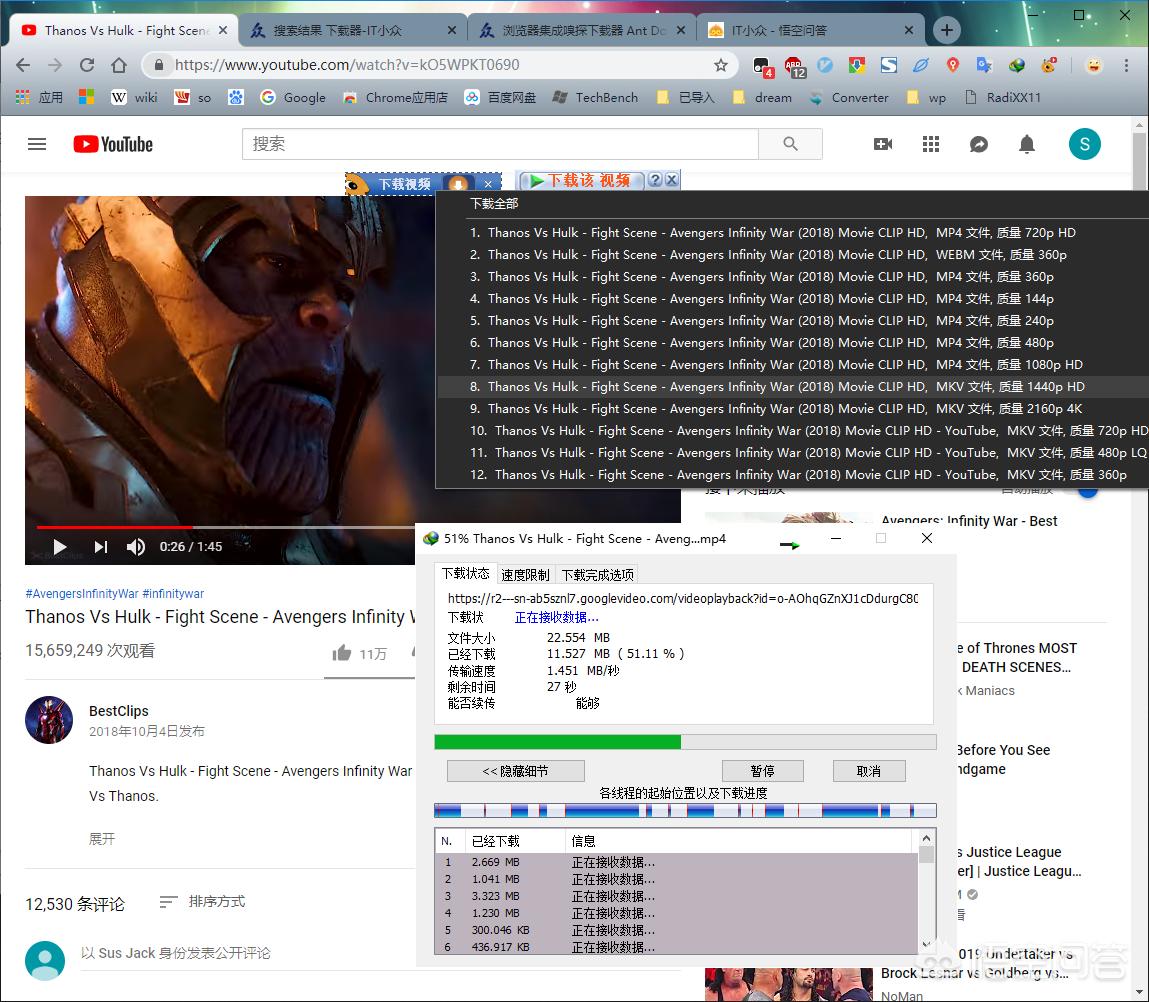Switch to 搜索结果 下载器 tab
Screen dimensions: 1149x1002
coord(352,30)
